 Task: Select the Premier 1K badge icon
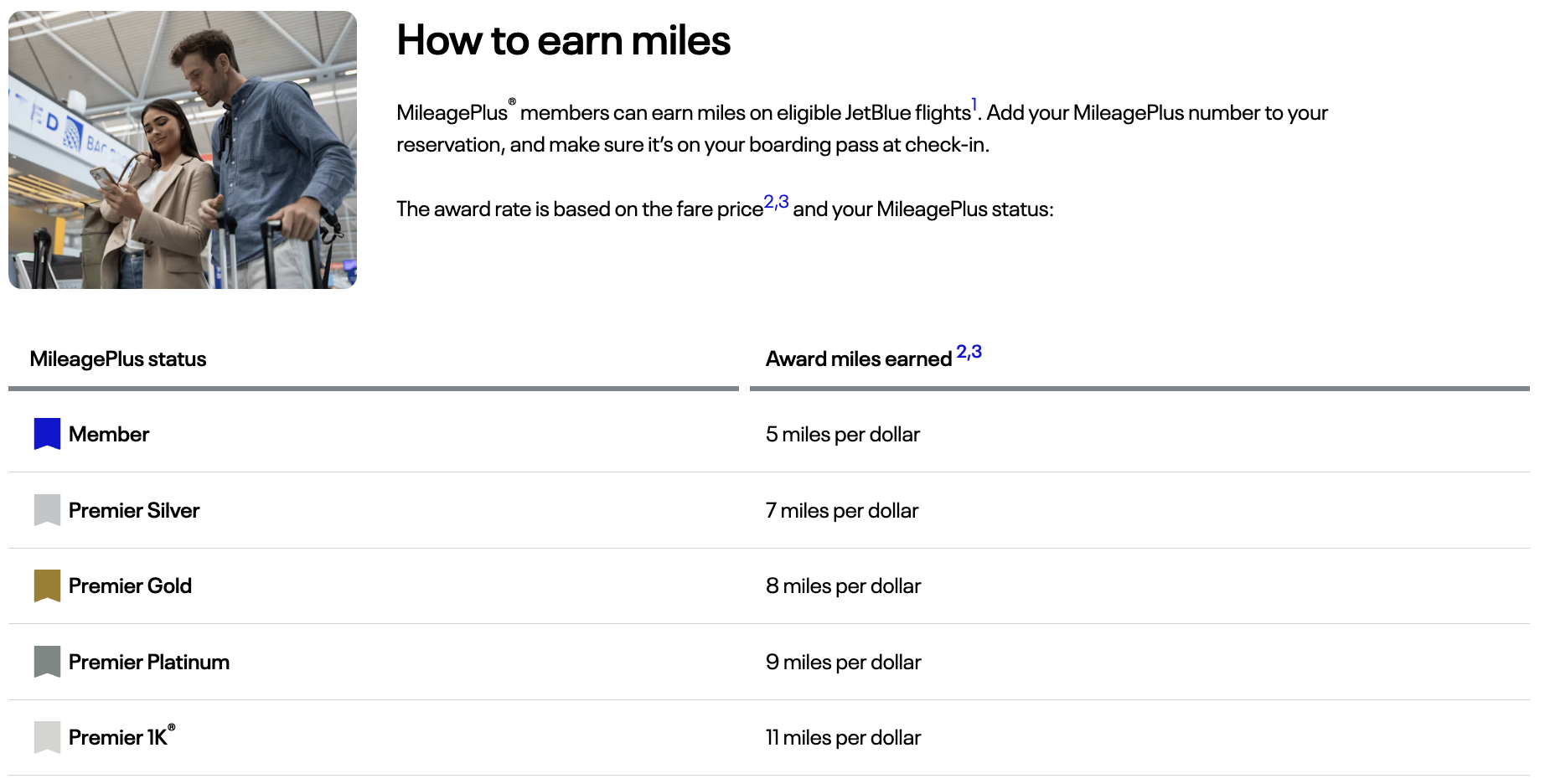[47, 737]
